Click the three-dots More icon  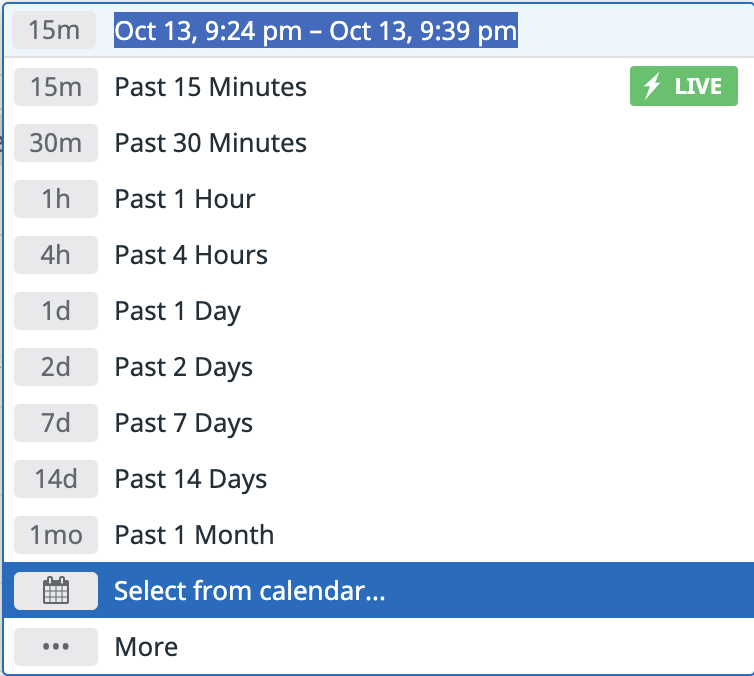point(56,647)
